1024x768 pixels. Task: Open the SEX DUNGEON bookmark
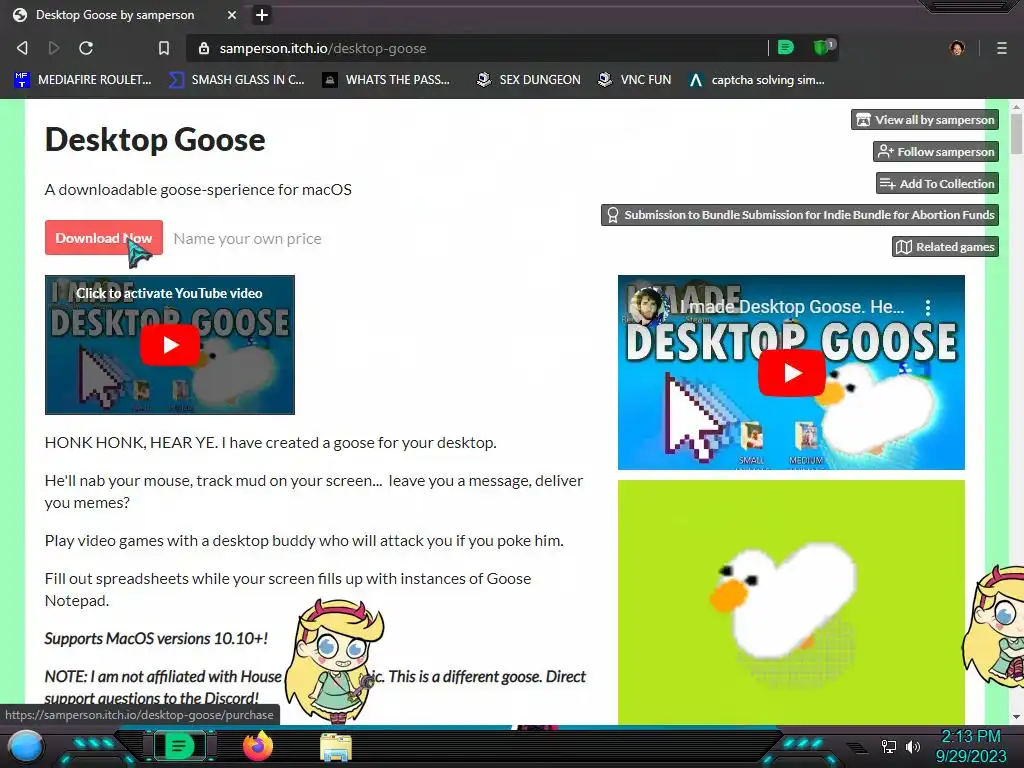pos(529,80)
